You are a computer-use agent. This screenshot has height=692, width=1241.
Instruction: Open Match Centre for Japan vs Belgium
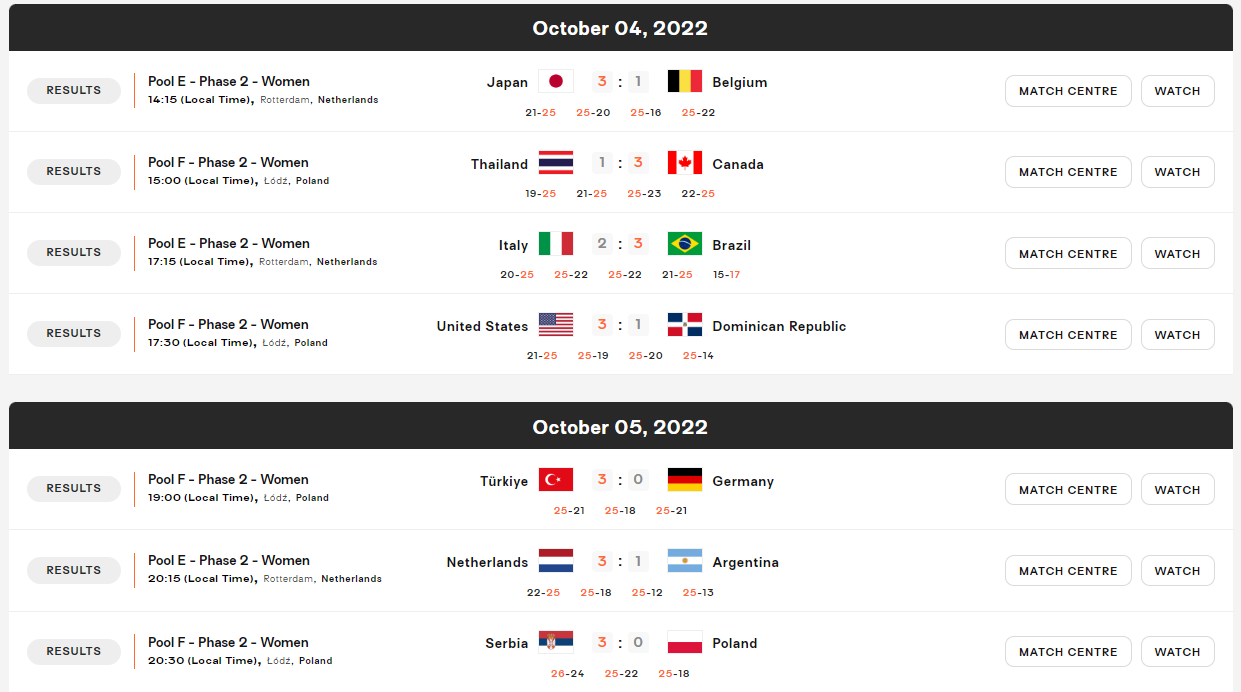[x=1068, y=91]
